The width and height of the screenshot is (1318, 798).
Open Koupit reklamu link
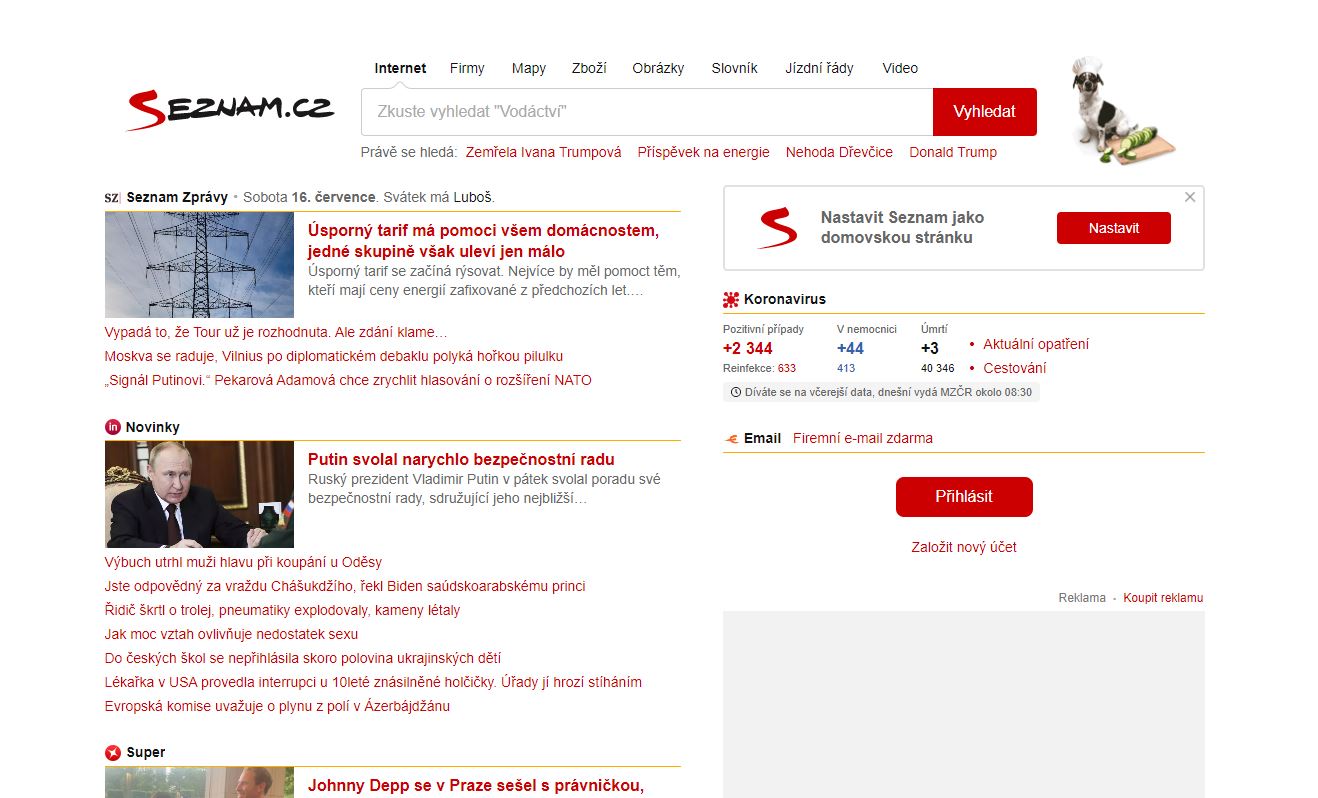1163,598
